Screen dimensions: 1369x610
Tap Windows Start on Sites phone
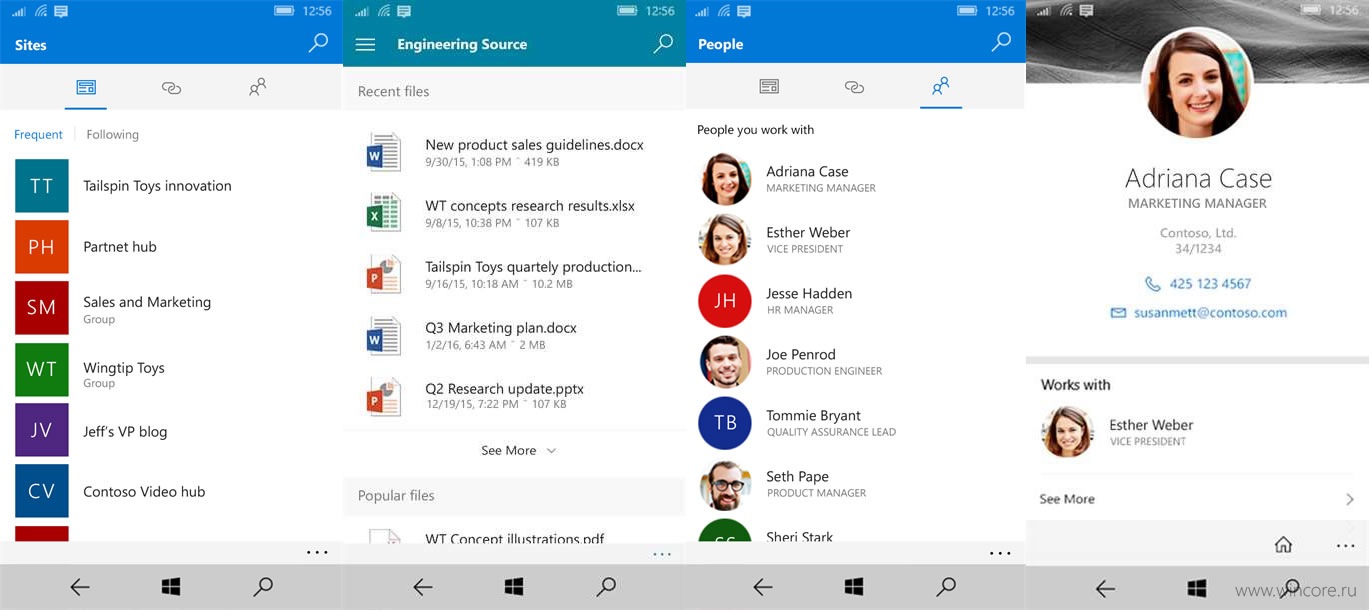(x=171, y=587)
